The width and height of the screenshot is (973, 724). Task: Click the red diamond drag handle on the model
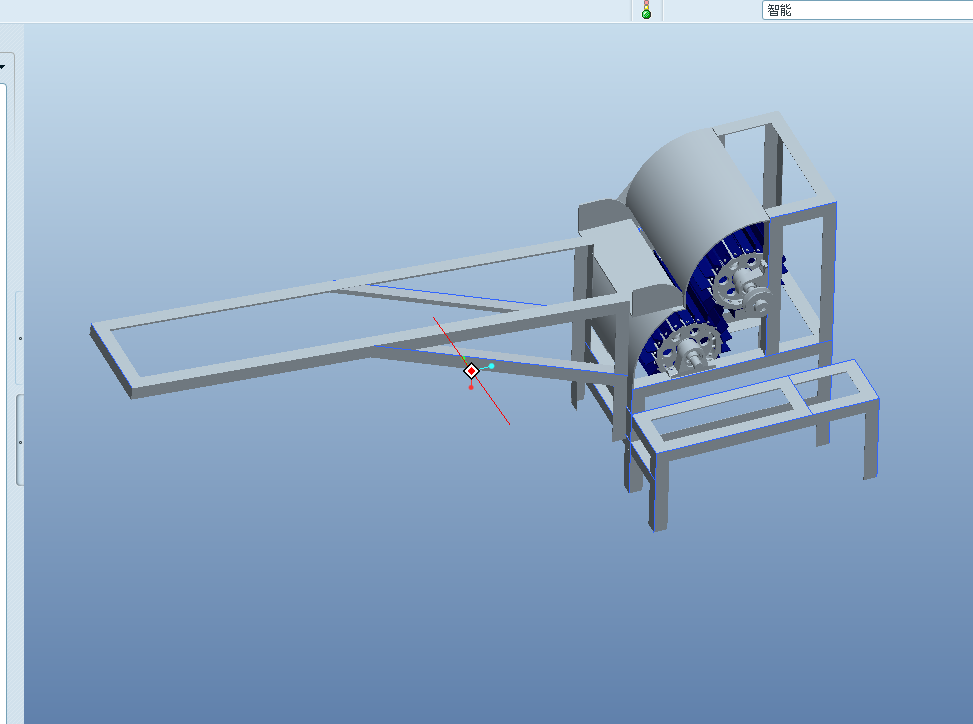(472, 371)
